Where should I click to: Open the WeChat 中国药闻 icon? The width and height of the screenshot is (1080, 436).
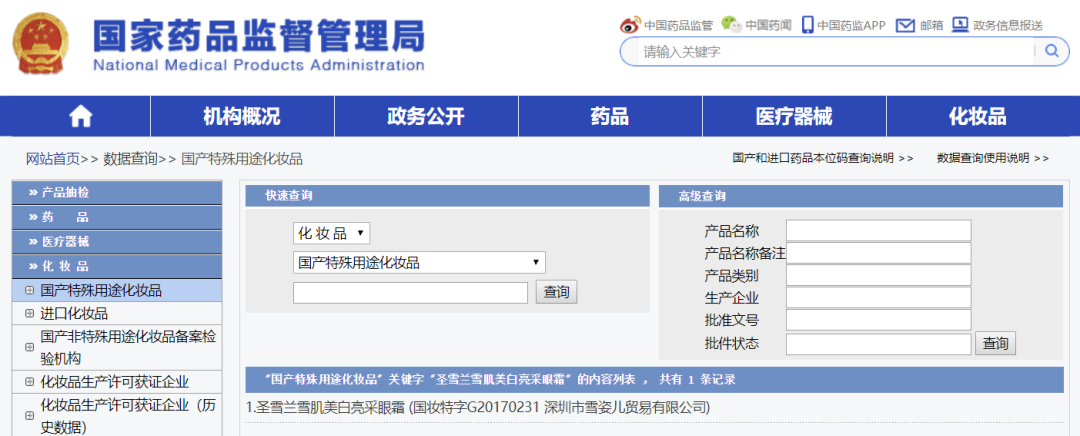point(731,24)
